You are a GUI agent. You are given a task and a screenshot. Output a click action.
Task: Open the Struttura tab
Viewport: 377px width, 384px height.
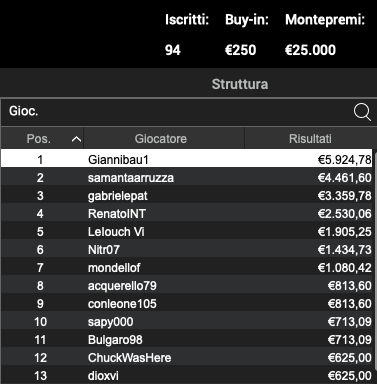(x=240, y=84)
